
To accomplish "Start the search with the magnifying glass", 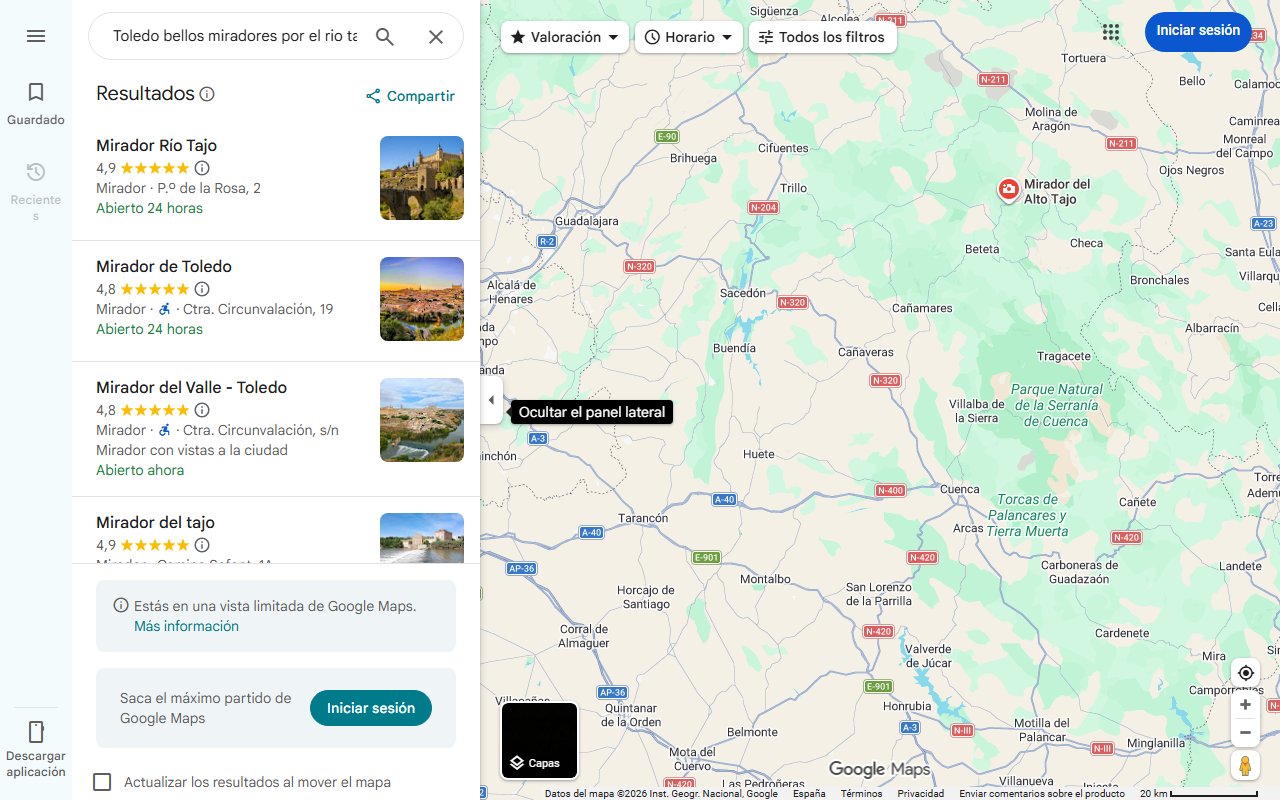I will click(385, 36).
